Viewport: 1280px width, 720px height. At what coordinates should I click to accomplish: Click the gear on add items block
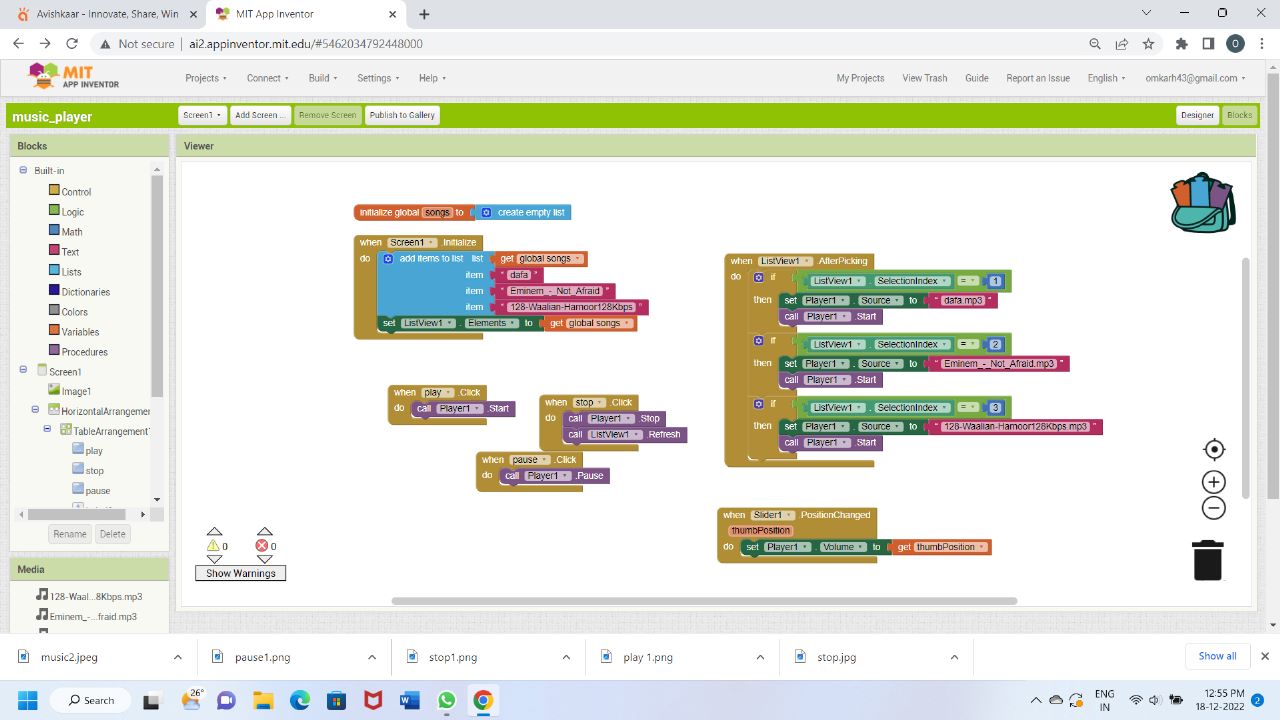388,259
